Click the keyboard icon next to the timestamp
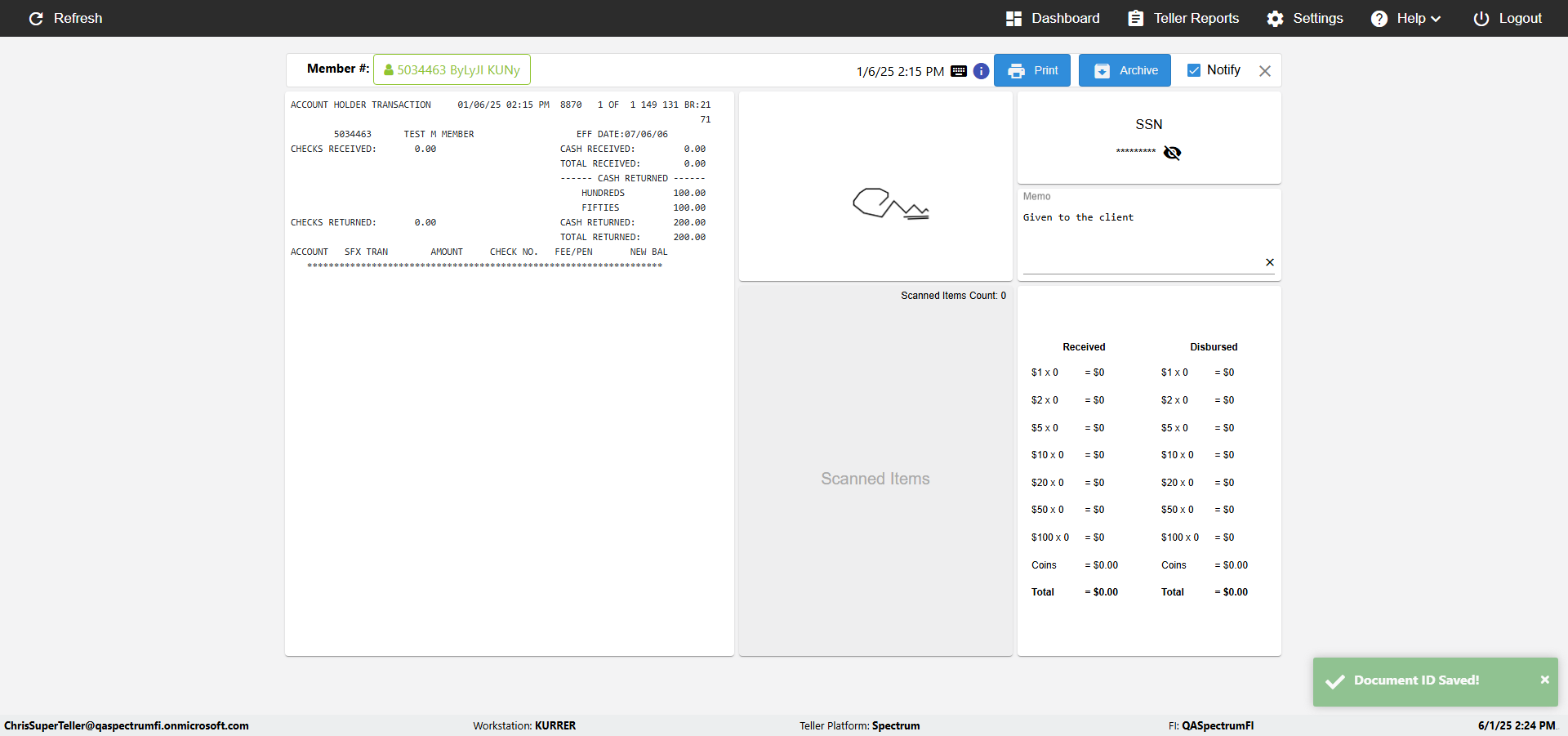Image resolution: width=1568 pixels, height=736 pixels. click(959, 71)
